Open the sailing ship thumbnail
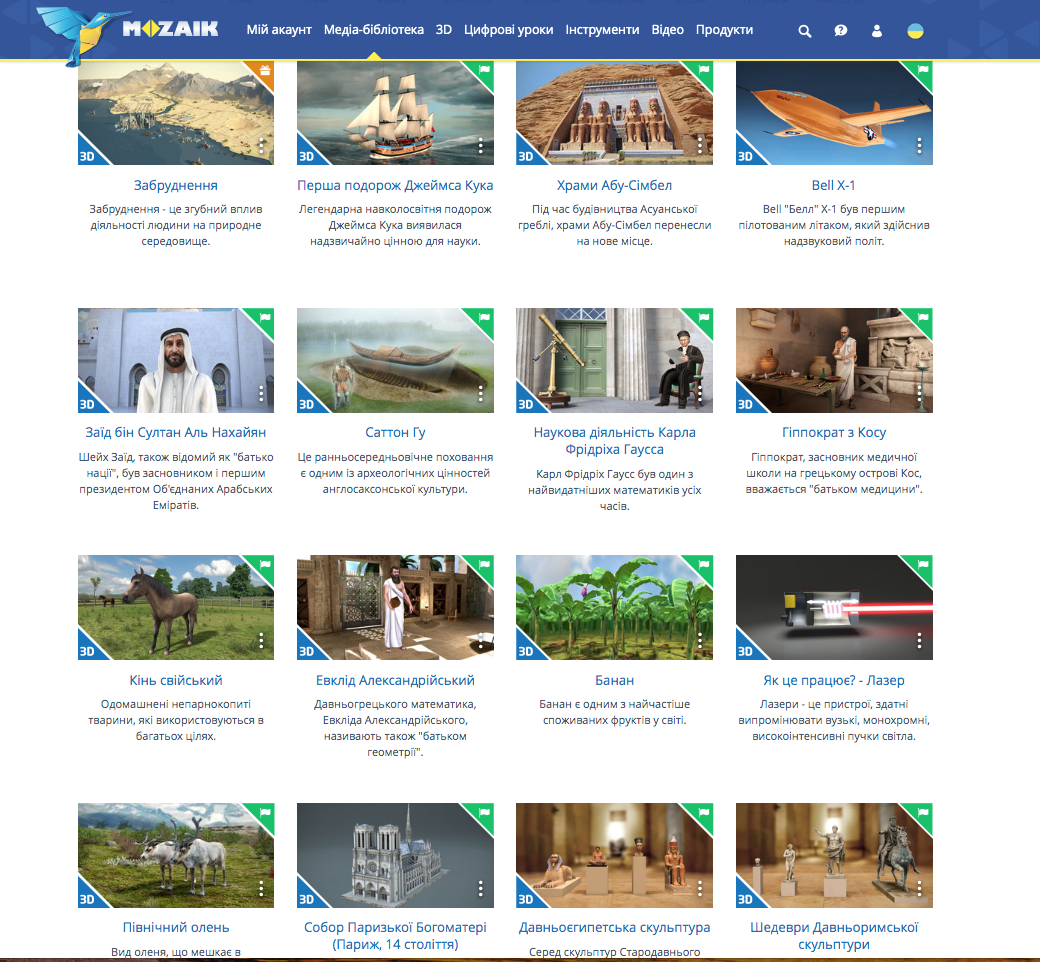This screenshot has height=962, width=1040. pyautogui.click(x=395, y=113)
